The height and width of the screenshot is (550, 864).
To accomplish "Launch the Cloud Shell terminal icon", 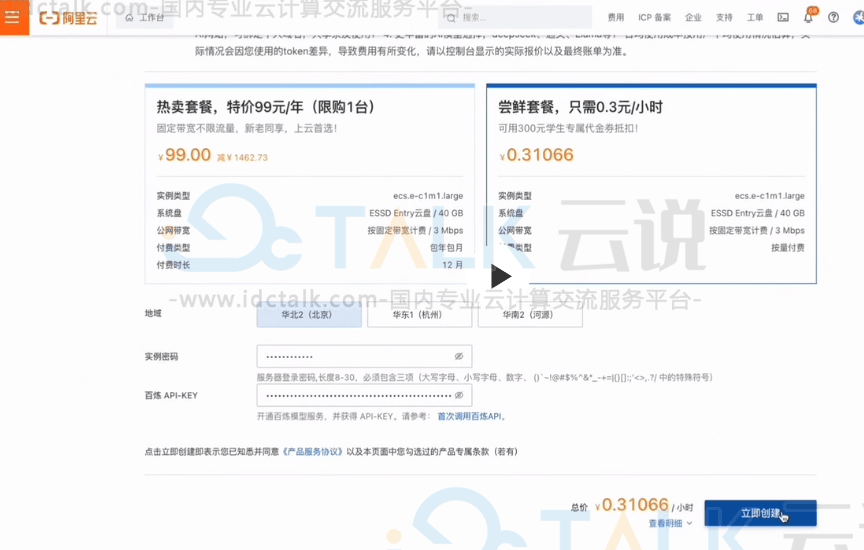I will [x=783, y=18].
